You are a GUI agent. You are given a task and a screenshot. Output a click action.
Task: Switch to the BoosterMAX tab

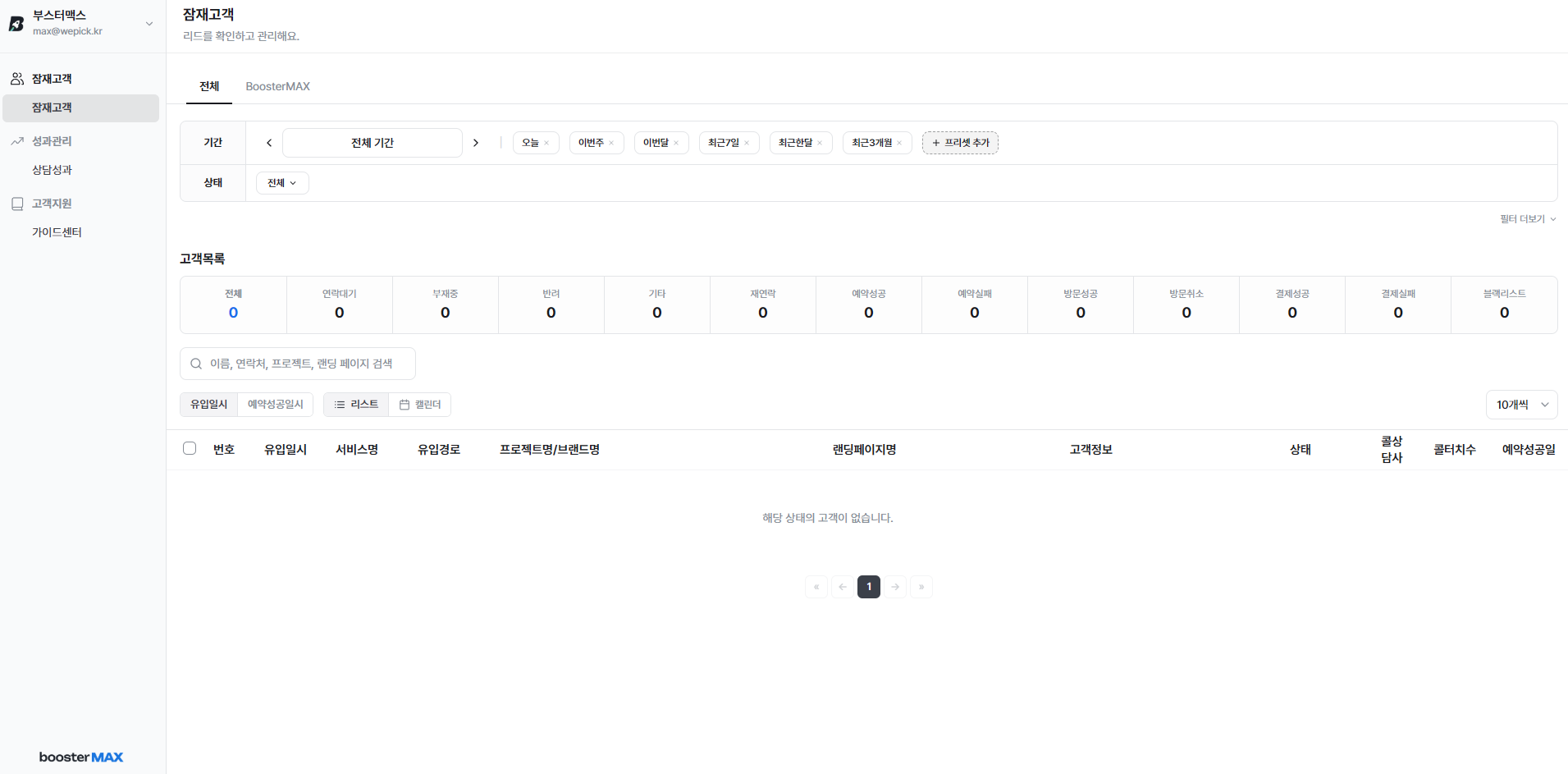pyautogui.click(x=277, y=86)
